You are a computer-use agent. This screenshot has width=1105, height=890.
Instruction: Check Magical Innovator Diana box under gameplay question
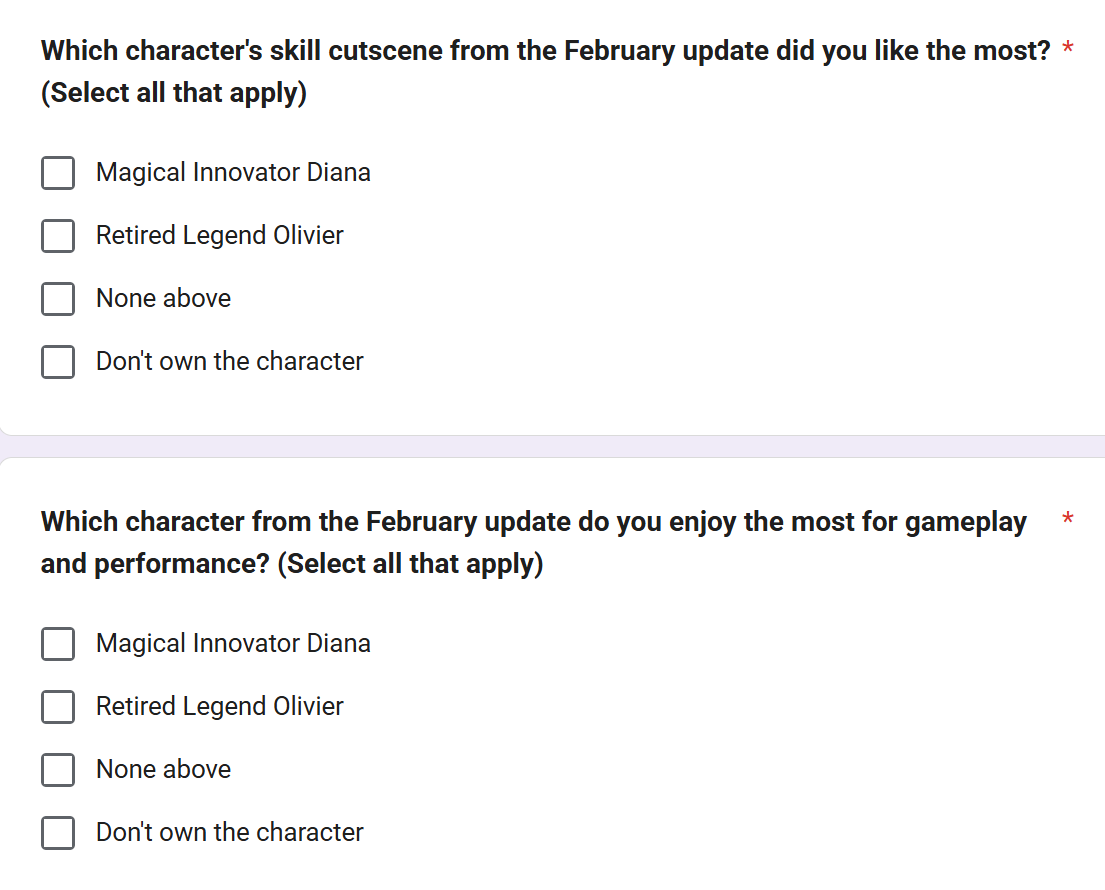pyautogui.click(x=58, y=644)
